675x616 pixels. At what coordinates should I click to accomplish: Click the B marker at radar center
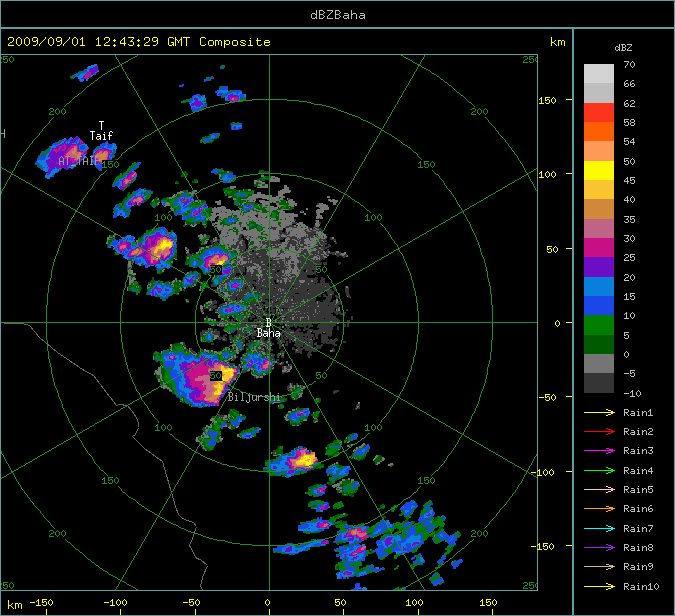269,322
